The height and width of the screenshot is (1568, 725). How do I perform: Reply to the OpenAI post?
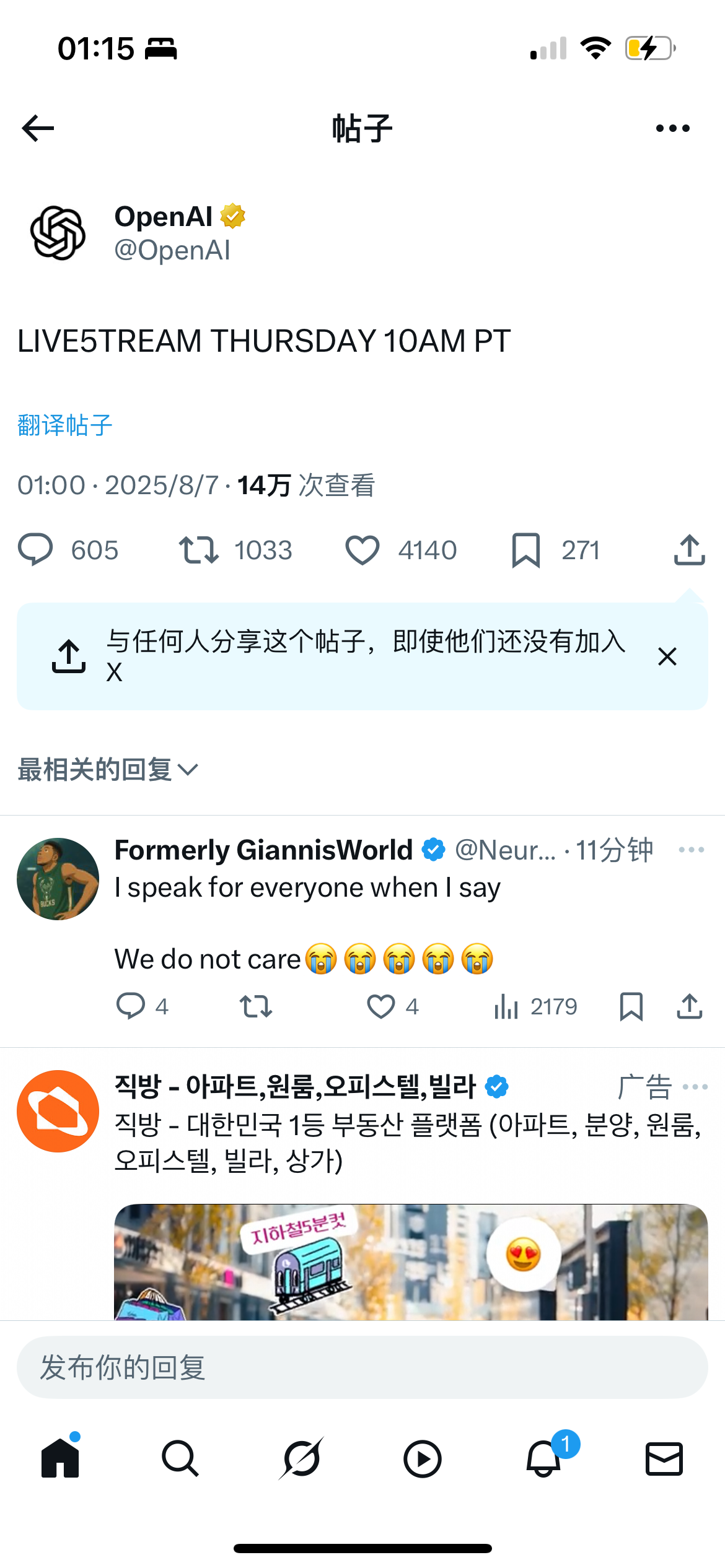tap(36, 550)
